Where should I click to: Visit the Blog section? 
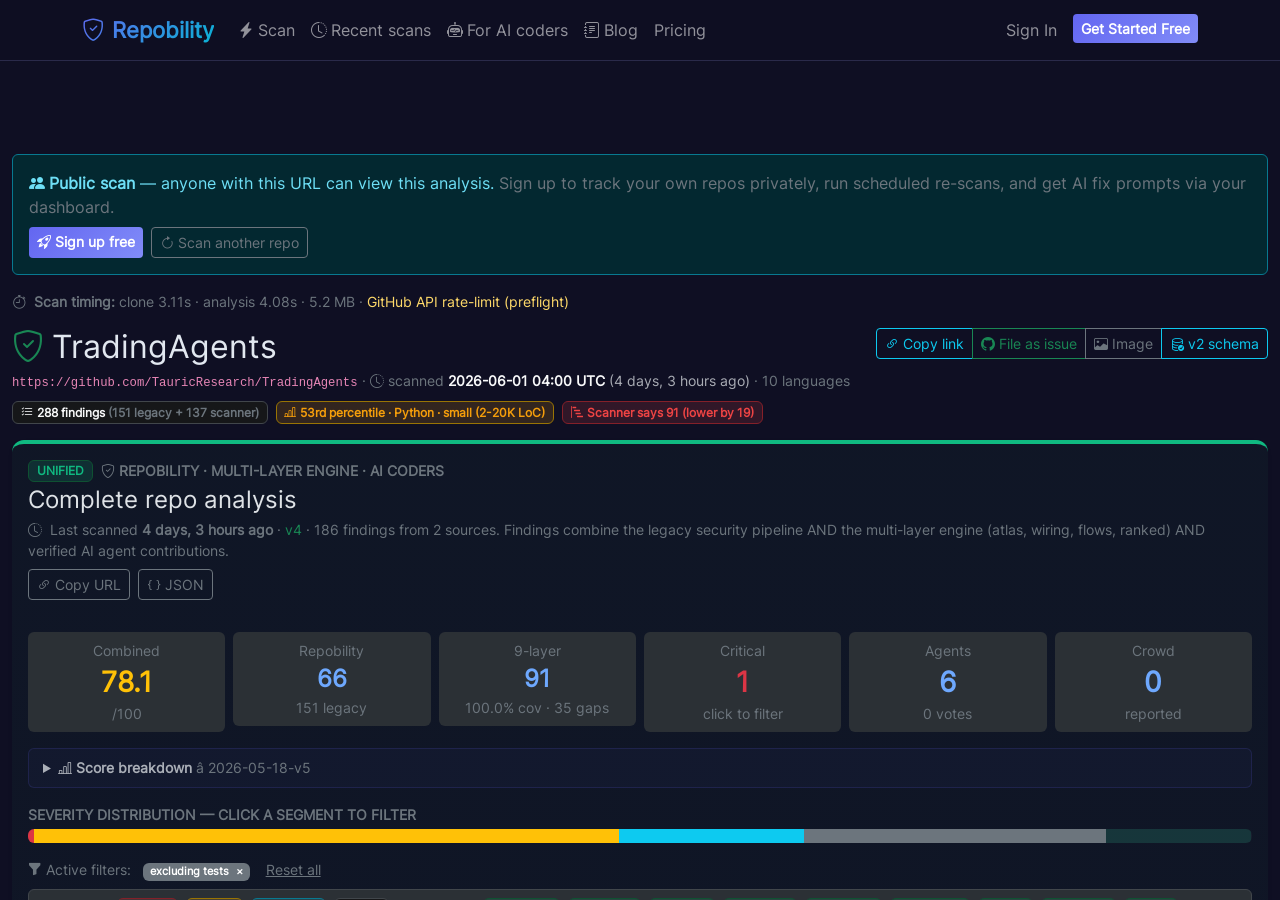[x=611, y=30]
